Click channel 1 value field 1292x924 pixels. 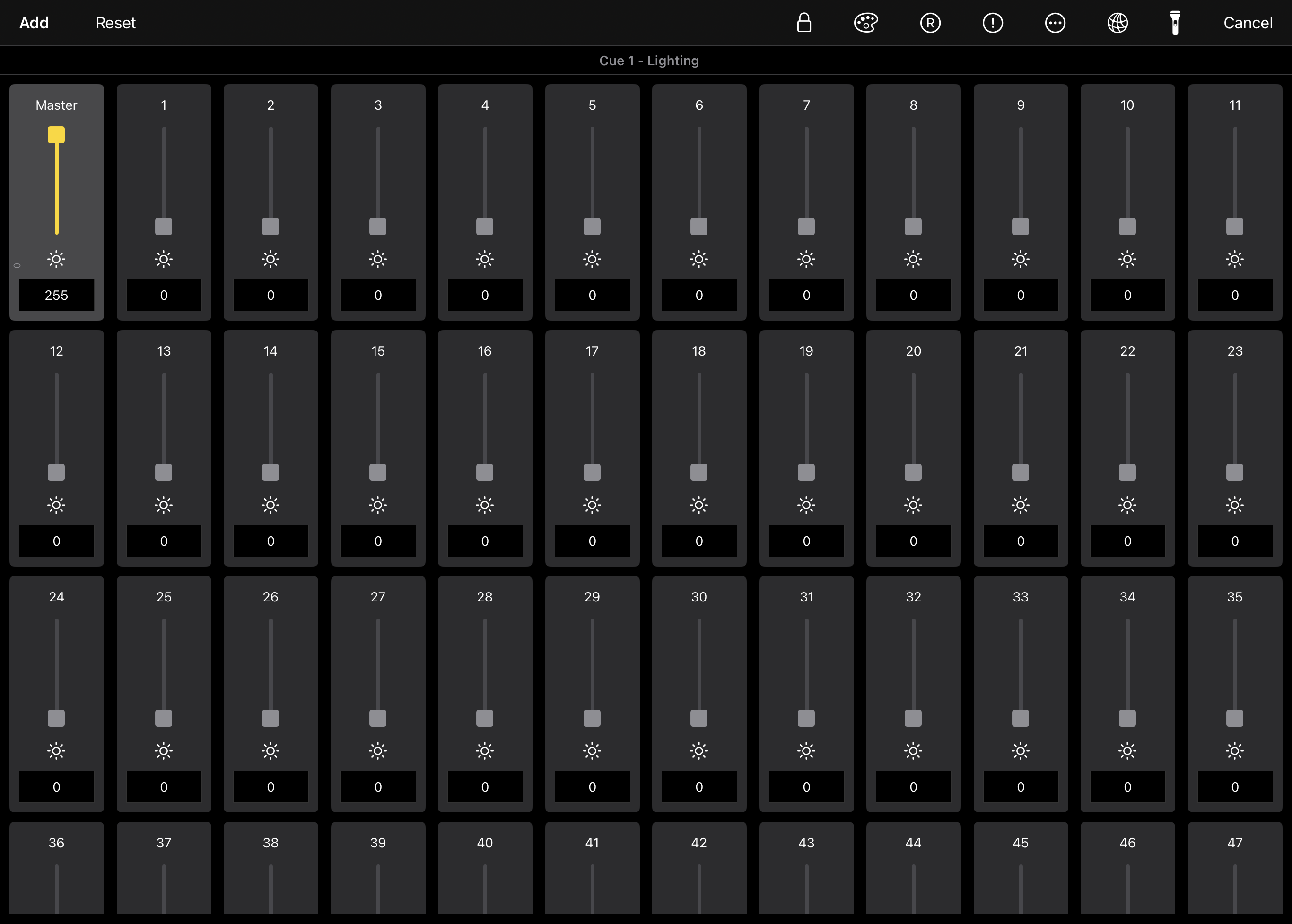(164, 295)
